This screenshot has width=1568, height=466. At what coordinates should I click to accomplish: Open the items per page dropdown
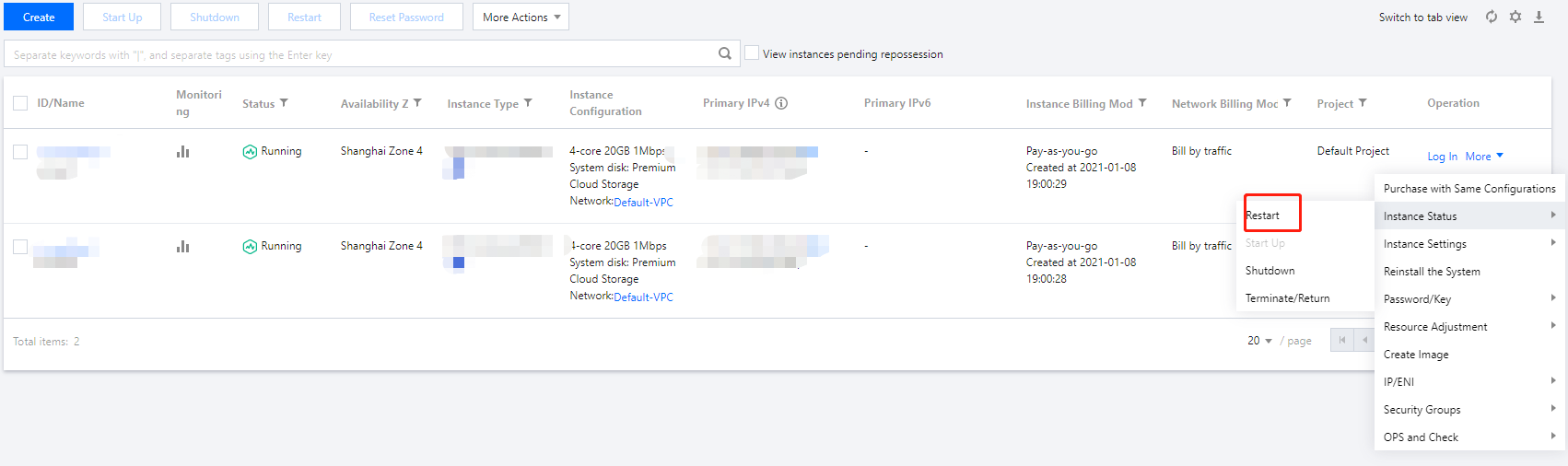(x=1259, y=341)
